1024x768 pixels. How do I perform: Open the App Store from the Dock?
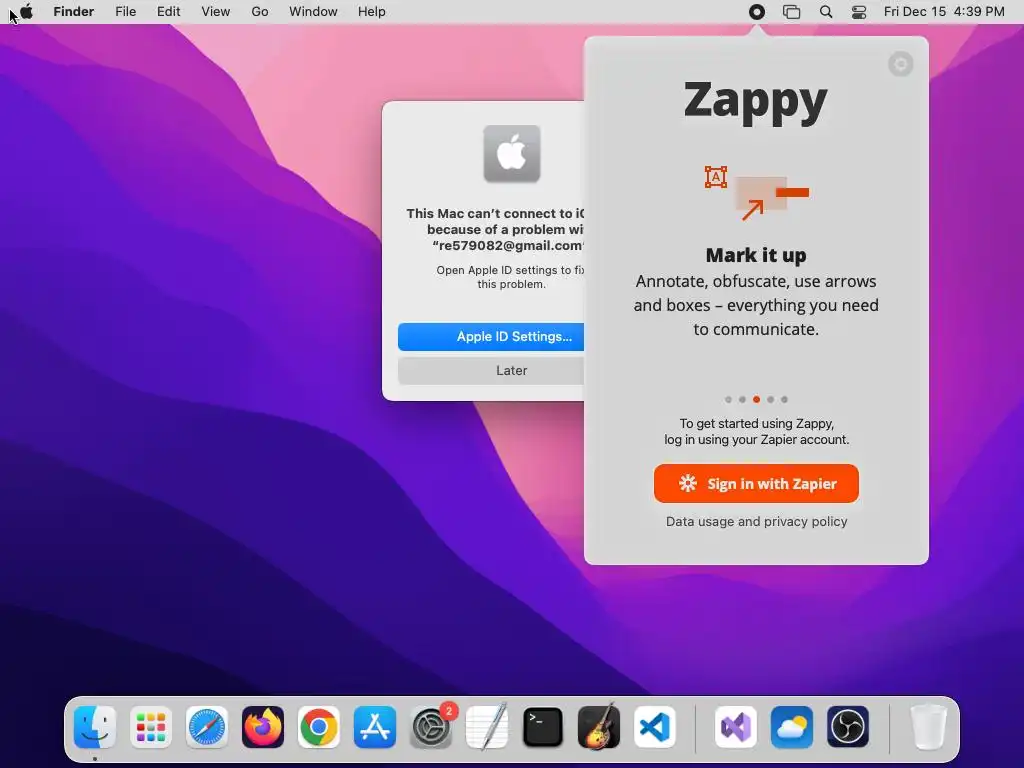[375, 727]
